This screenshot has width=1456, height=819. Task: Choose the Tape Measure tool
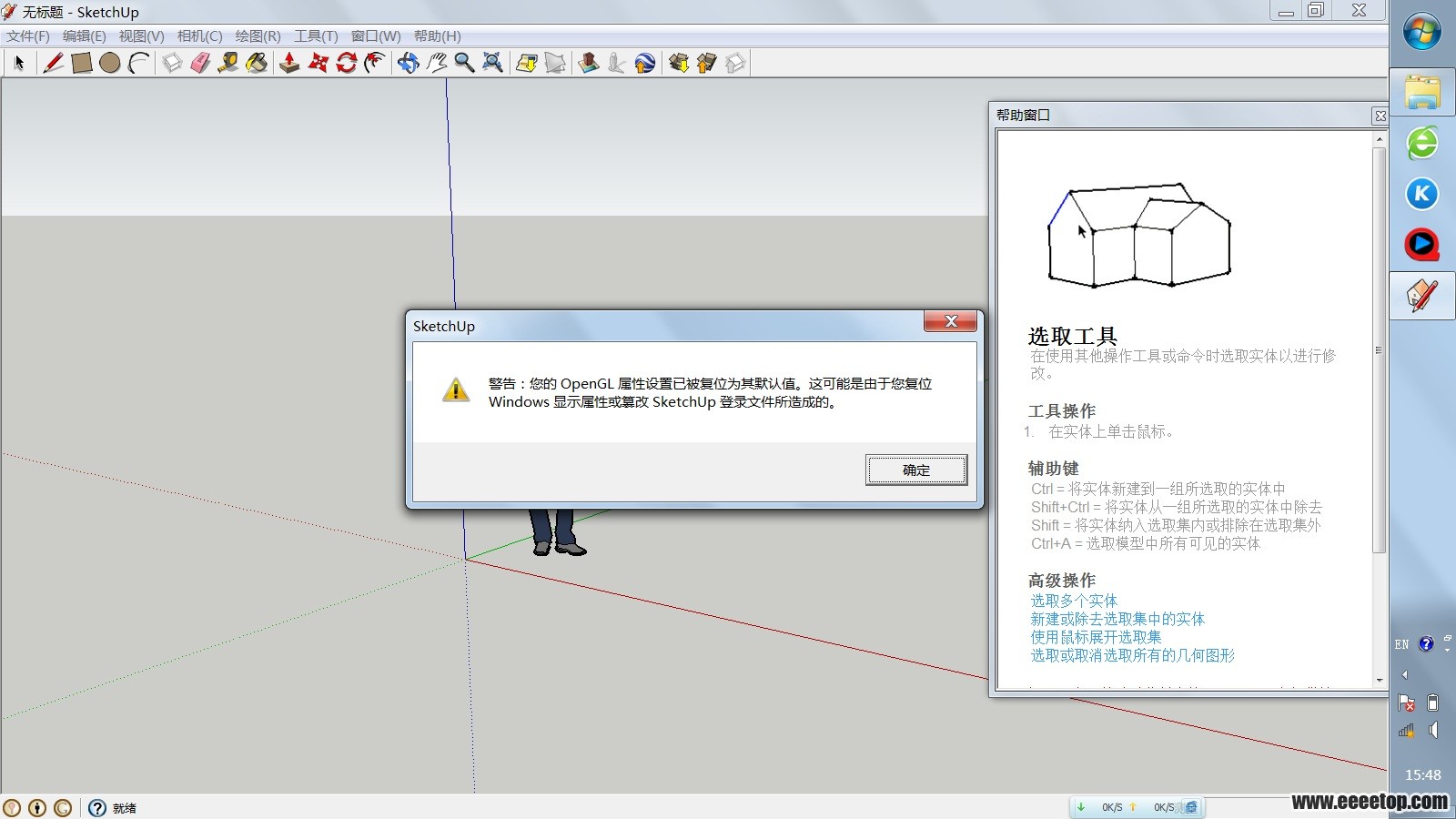[x=228, y=63]
